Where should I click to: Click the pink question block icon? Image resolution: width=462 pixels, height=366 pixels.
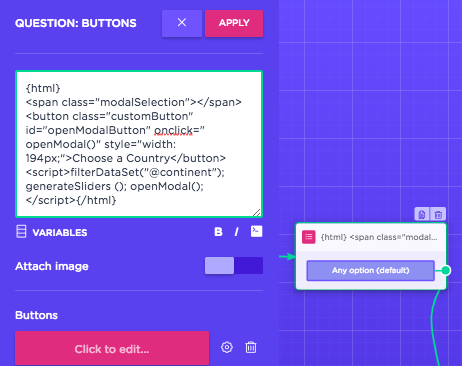pos(309,237)
